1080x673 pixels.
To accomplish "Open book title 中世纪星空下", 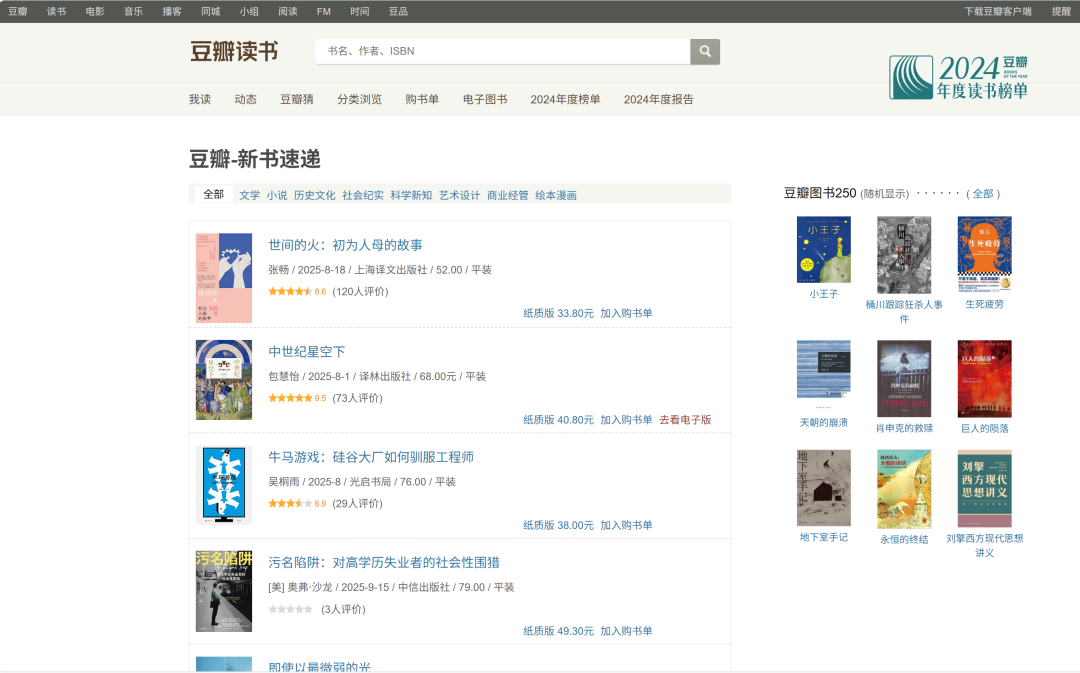I will pos(307,352).
